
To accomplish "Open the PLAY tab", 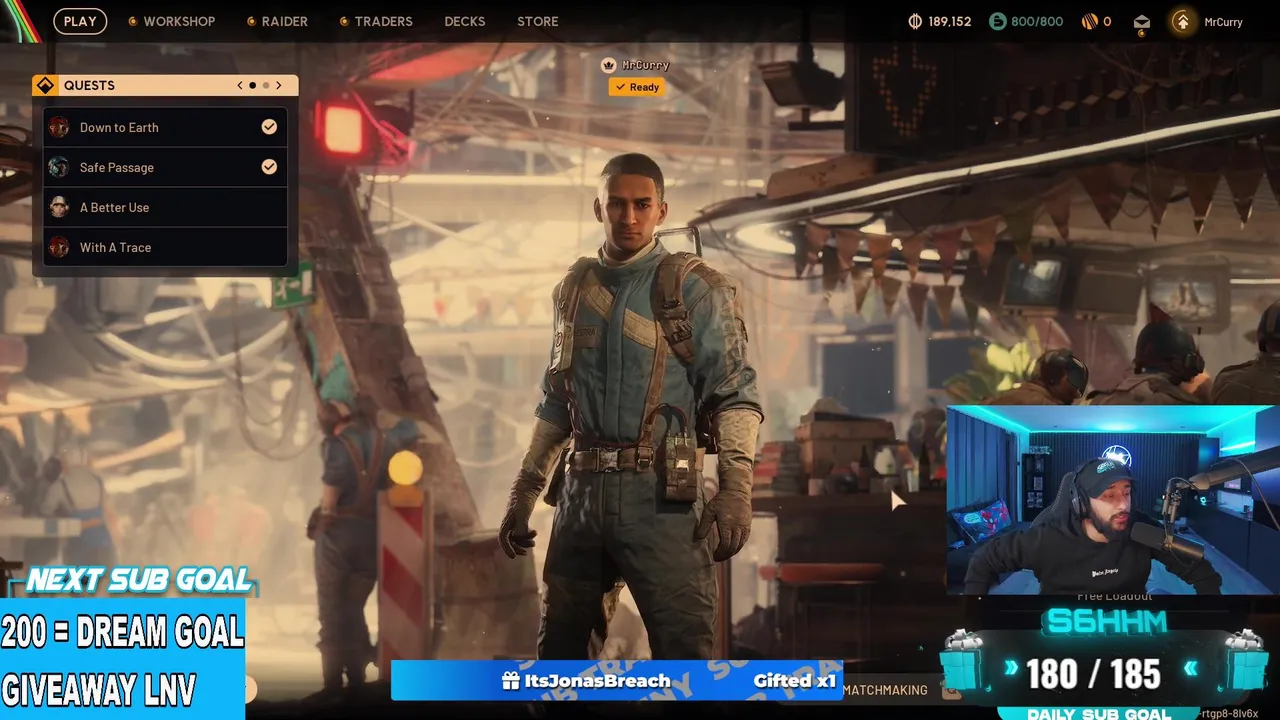I will (80, 21).
